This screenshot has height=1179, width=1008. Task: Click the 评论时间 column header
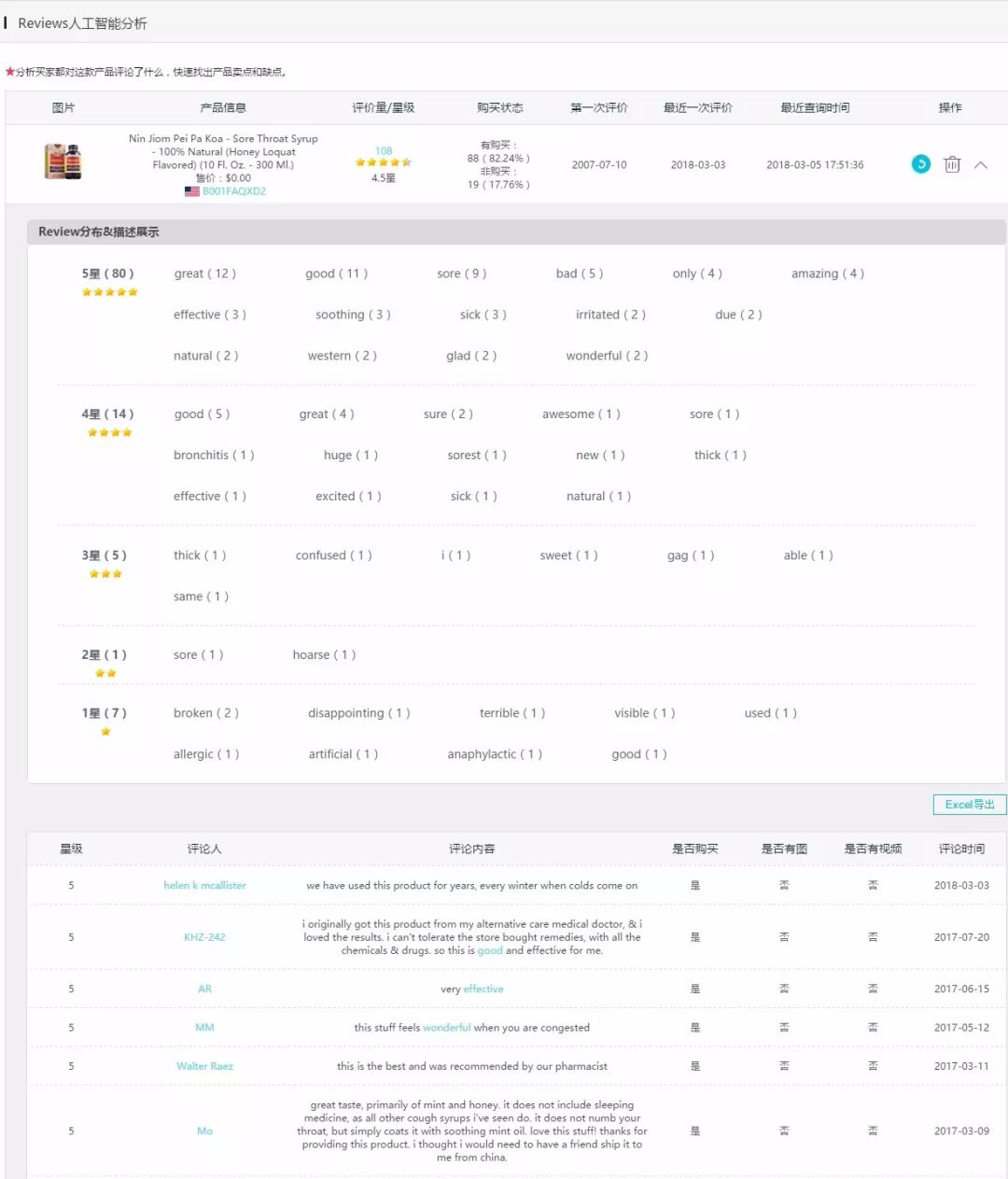[x=961, y=849]
